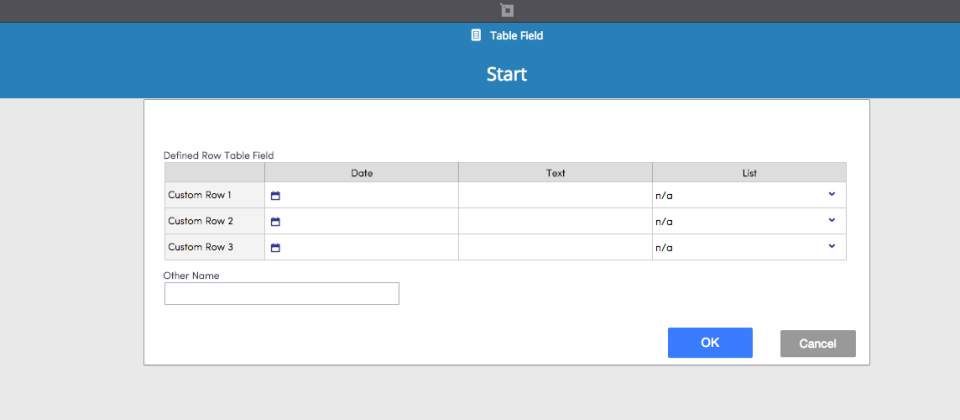960x420 pixels.
Task: Click the document icon beside Table Field
Action: pyautogui.click(x=476, y=36)
